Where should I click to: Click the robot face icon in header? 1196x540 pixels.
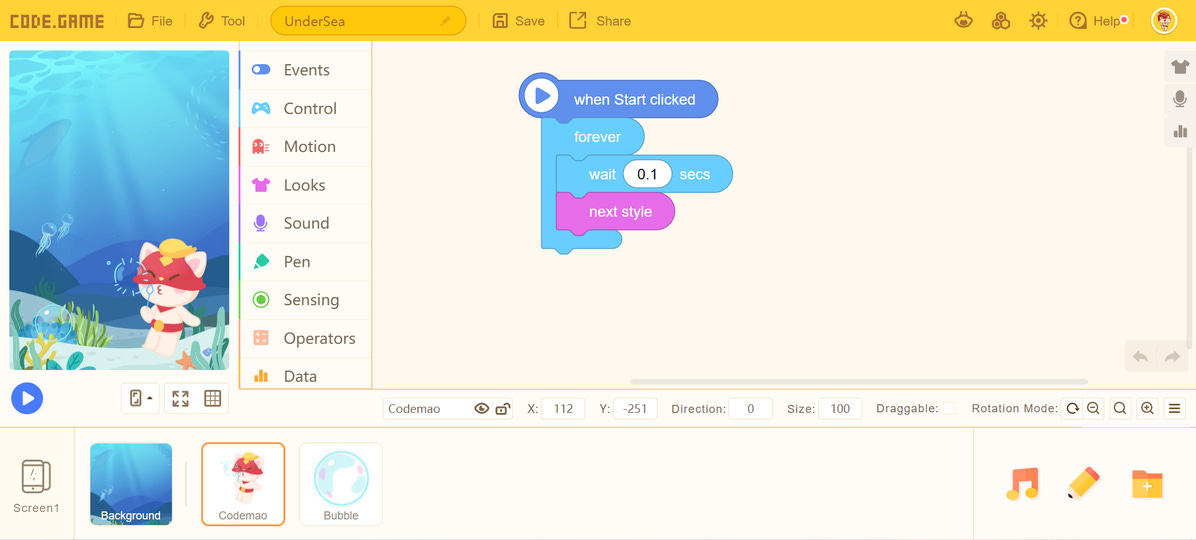pyautogui.click(x=964, y=21)
